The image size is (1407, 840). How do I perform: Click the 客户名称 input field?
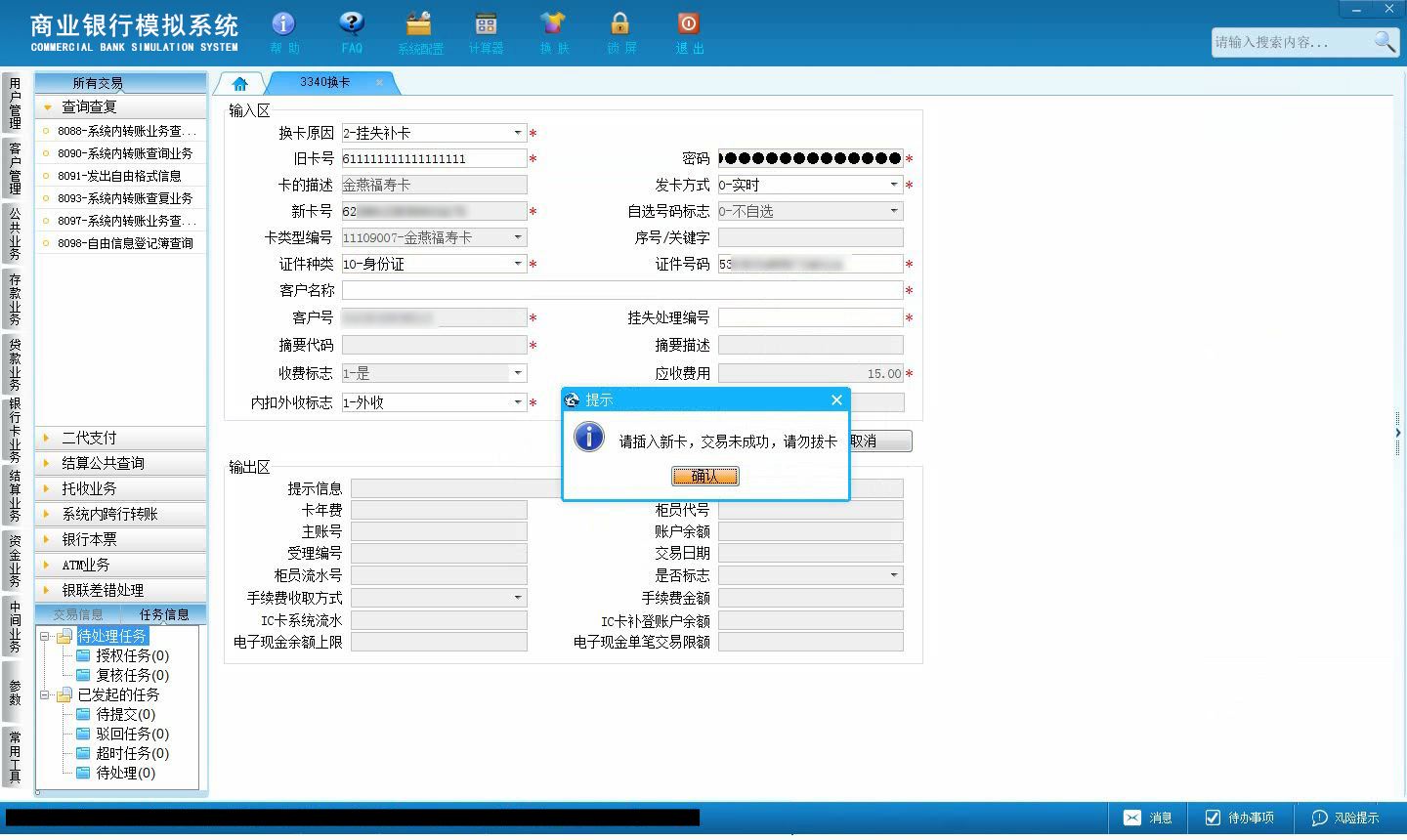click(x=621, y=290)
